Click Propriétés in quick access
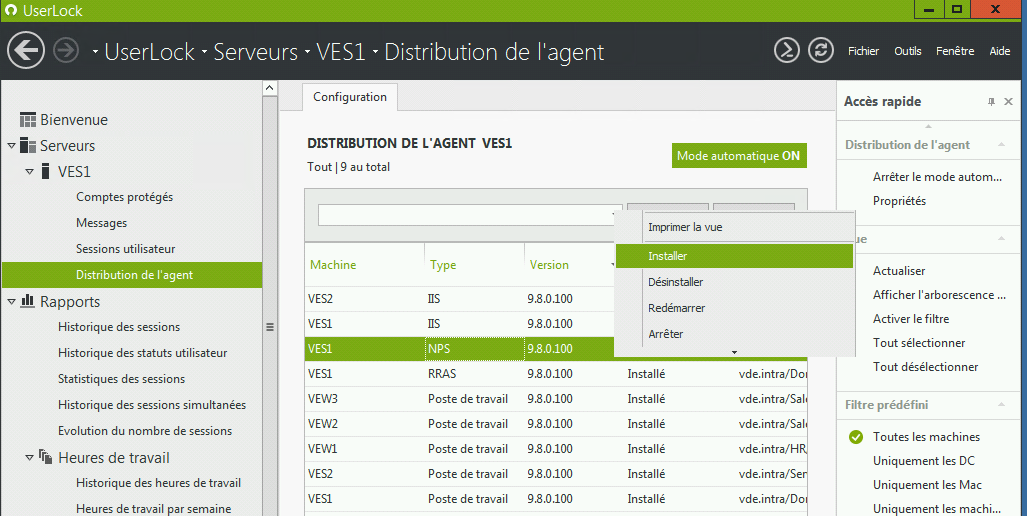1027x516 pixels. (899, 201)
